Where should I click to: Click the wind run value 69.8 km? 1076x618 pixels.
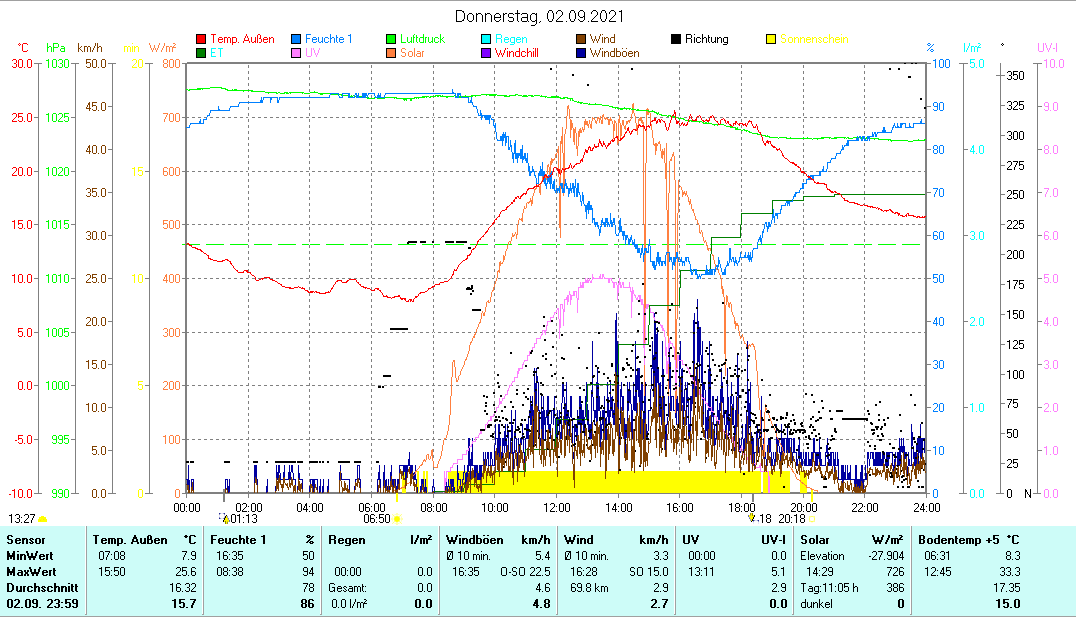coord(589,588)
